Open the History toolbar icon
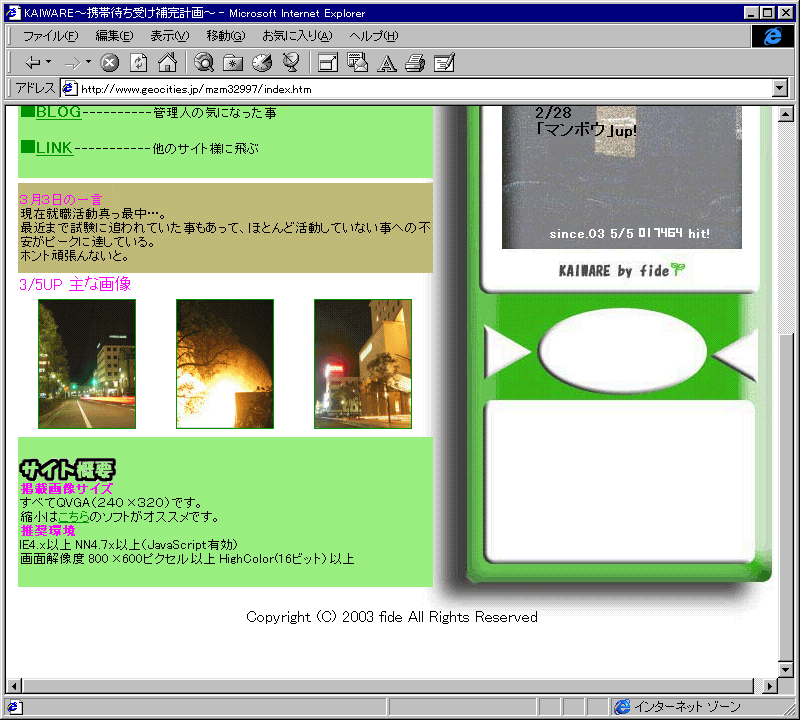The image size is (800, 720). 262,63
